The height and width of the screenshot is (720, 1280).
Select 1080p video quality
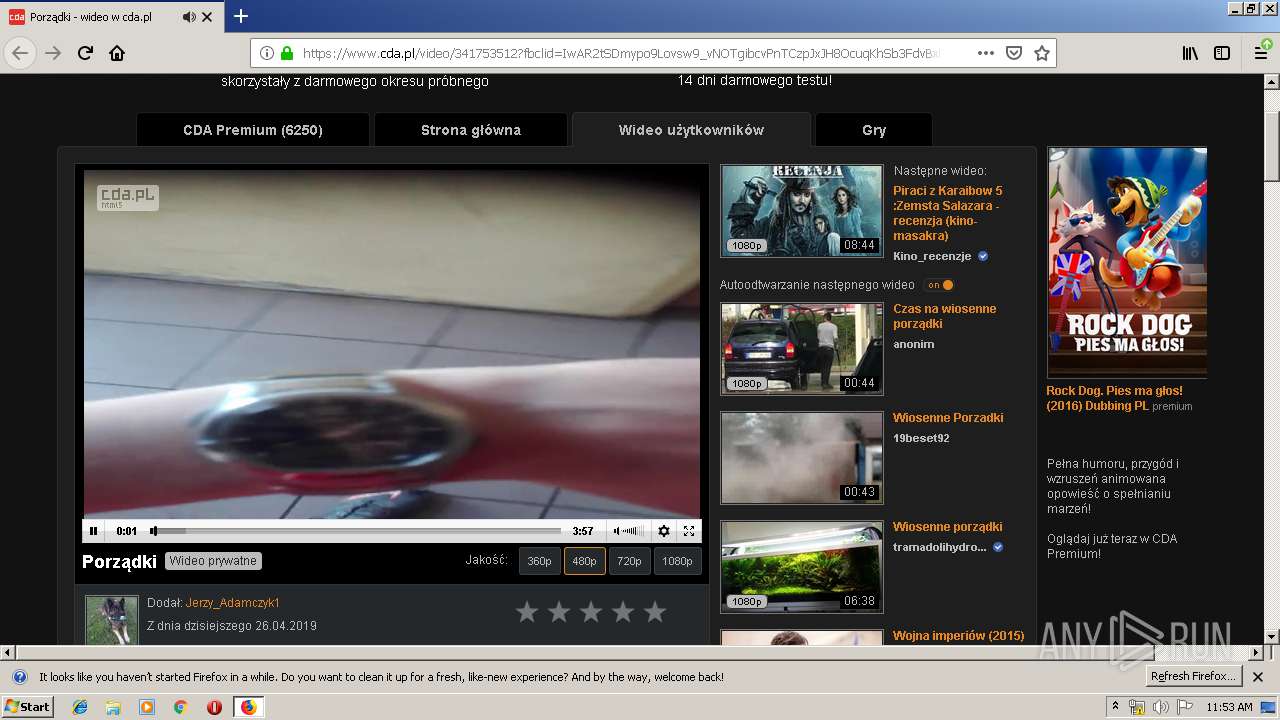pyautogui.click(x=677, y=561)
